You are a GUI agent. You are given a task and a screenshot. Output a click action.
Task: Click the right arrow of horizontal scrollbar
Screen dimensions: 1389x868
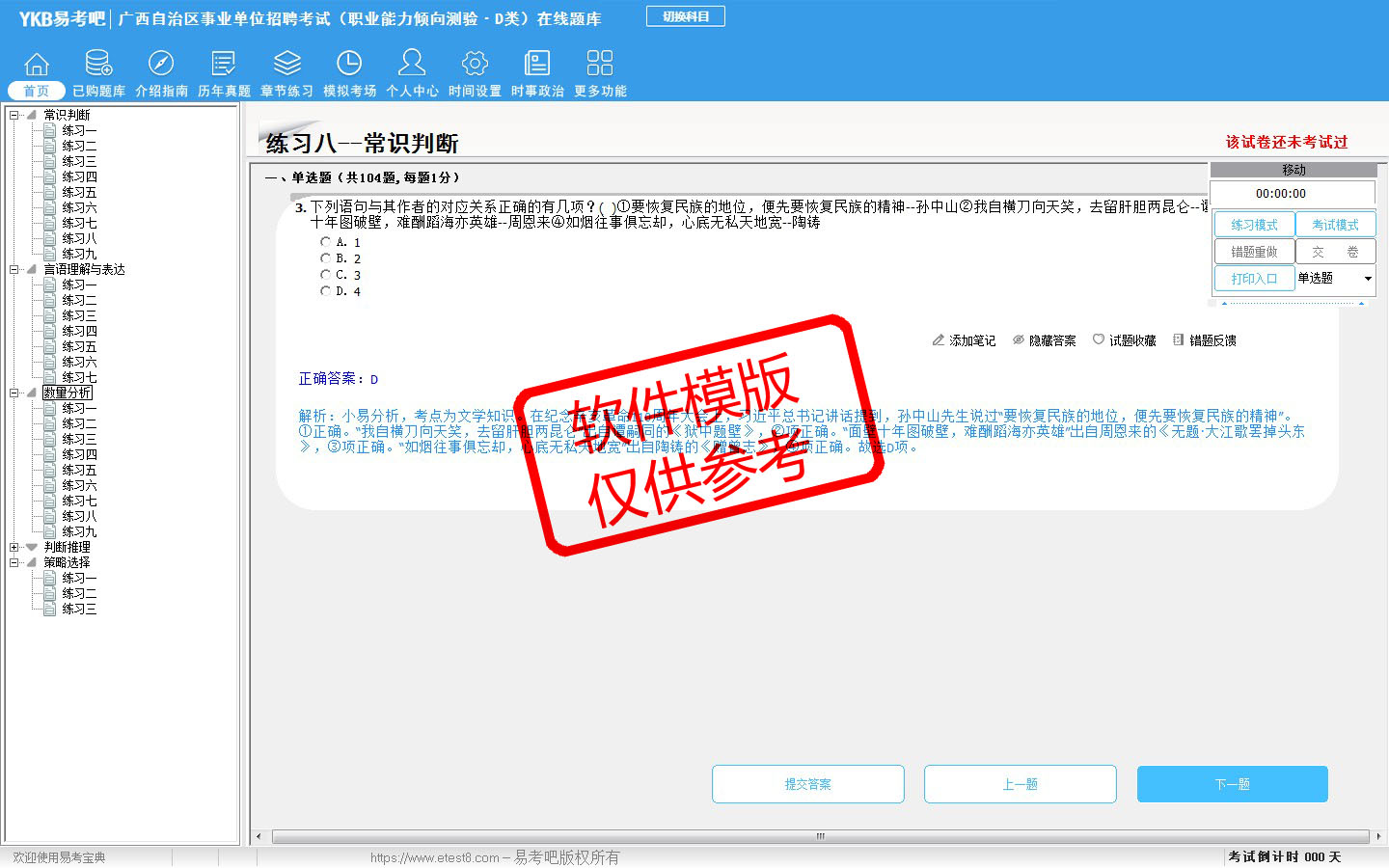[1378, 836]
